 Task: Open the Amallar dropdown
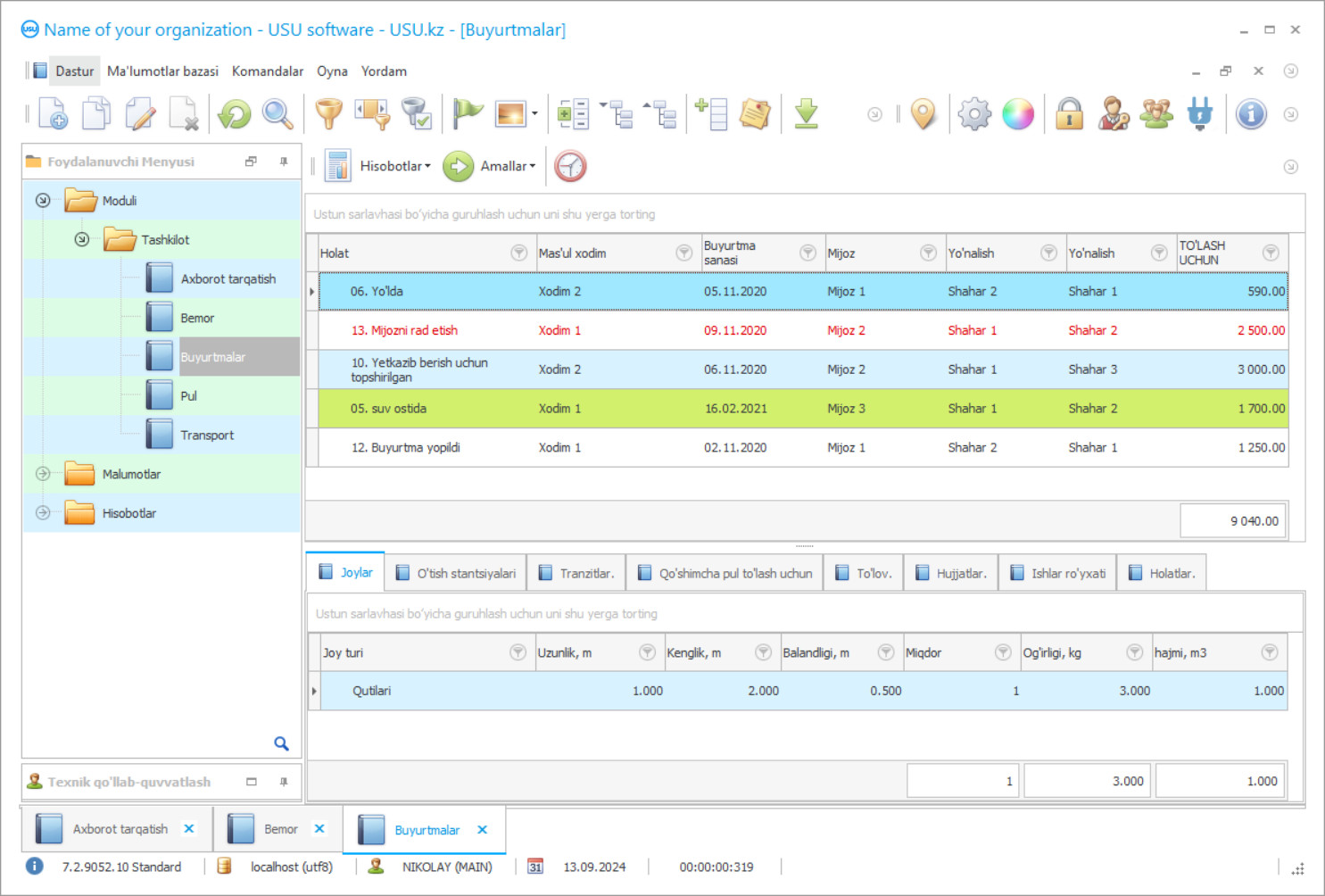[509, 166]
